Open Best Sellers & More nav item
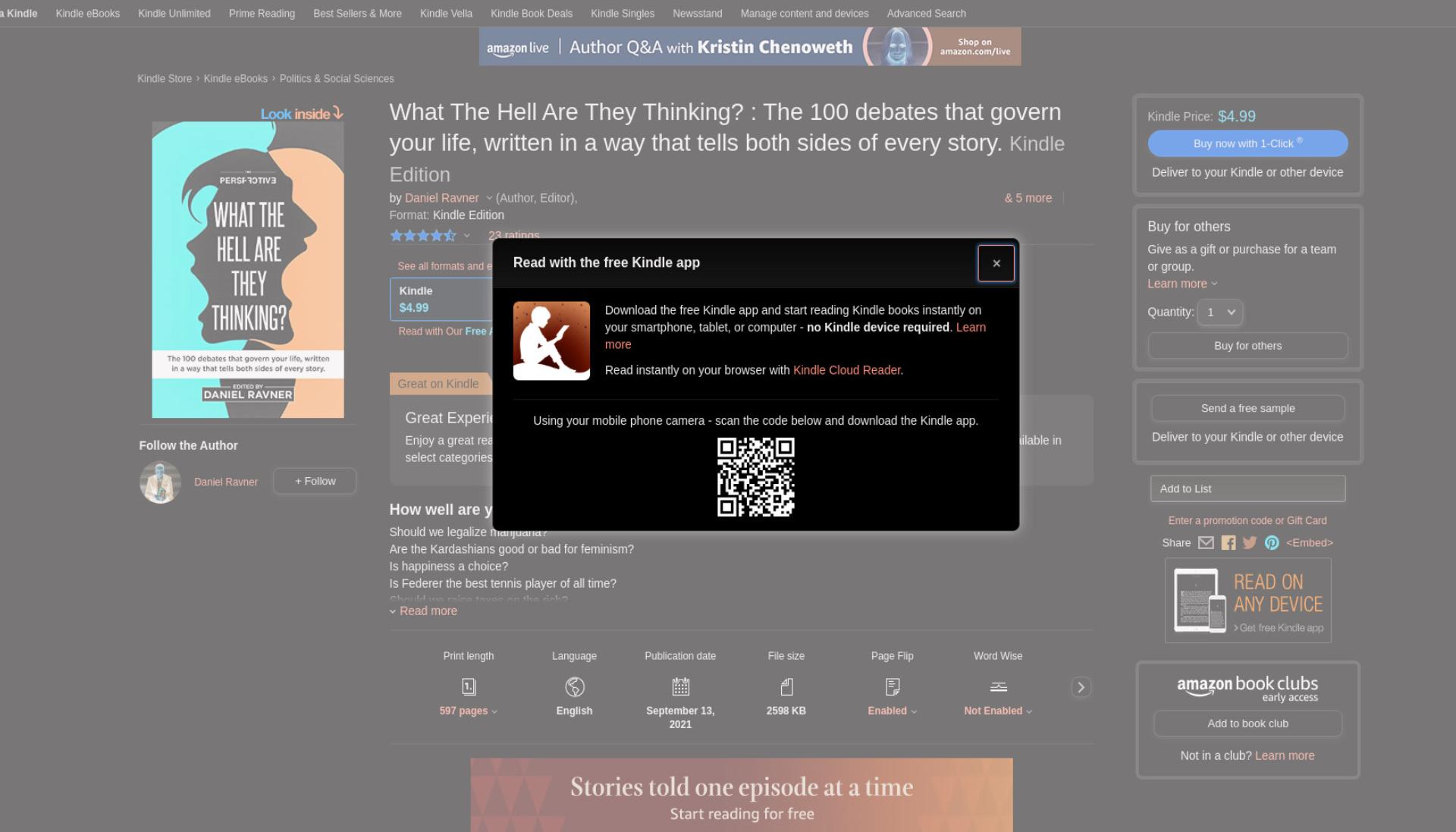 coord(357,14)
